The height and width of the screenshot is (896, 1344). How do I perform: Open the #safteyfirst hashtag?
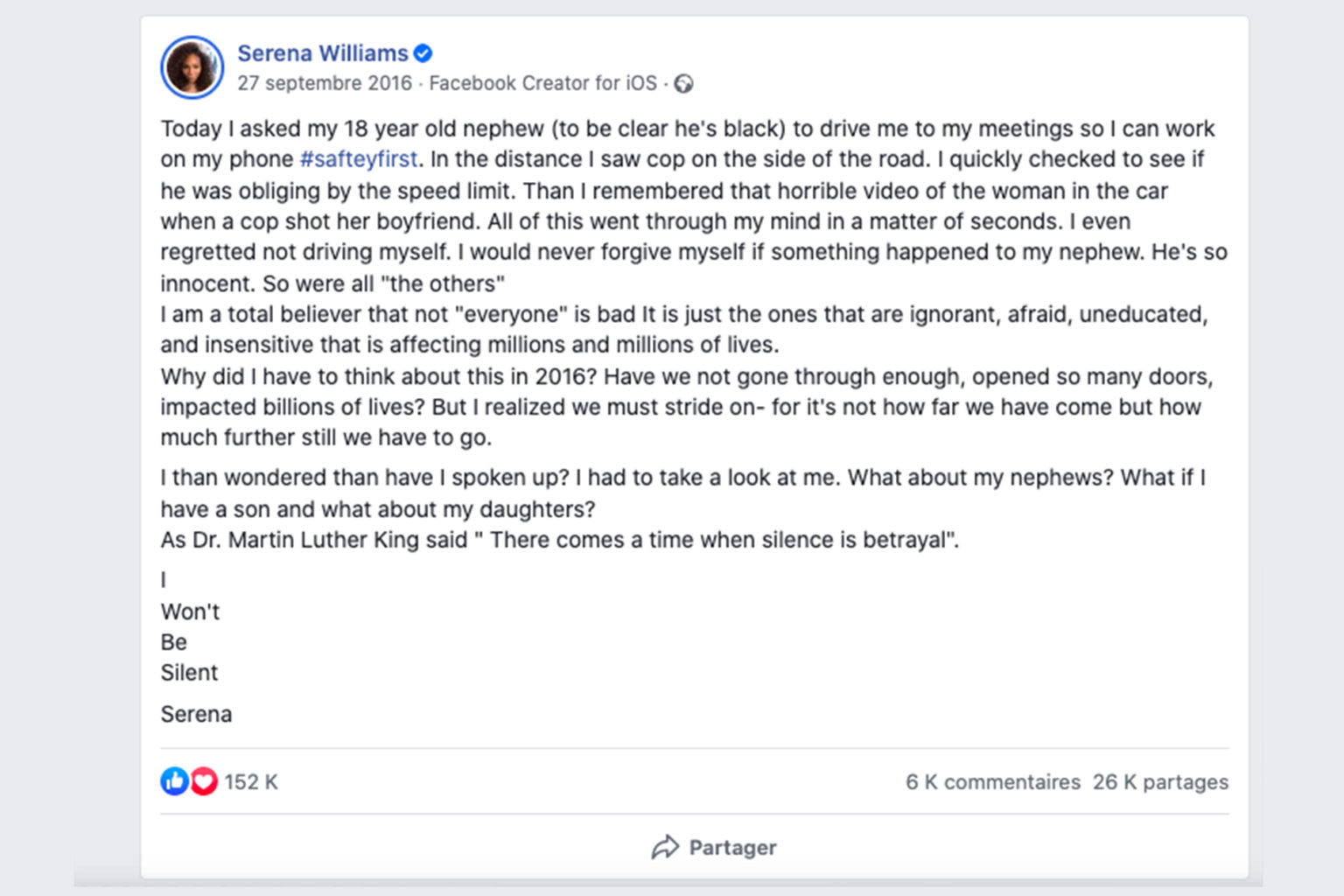click(358, 159)
